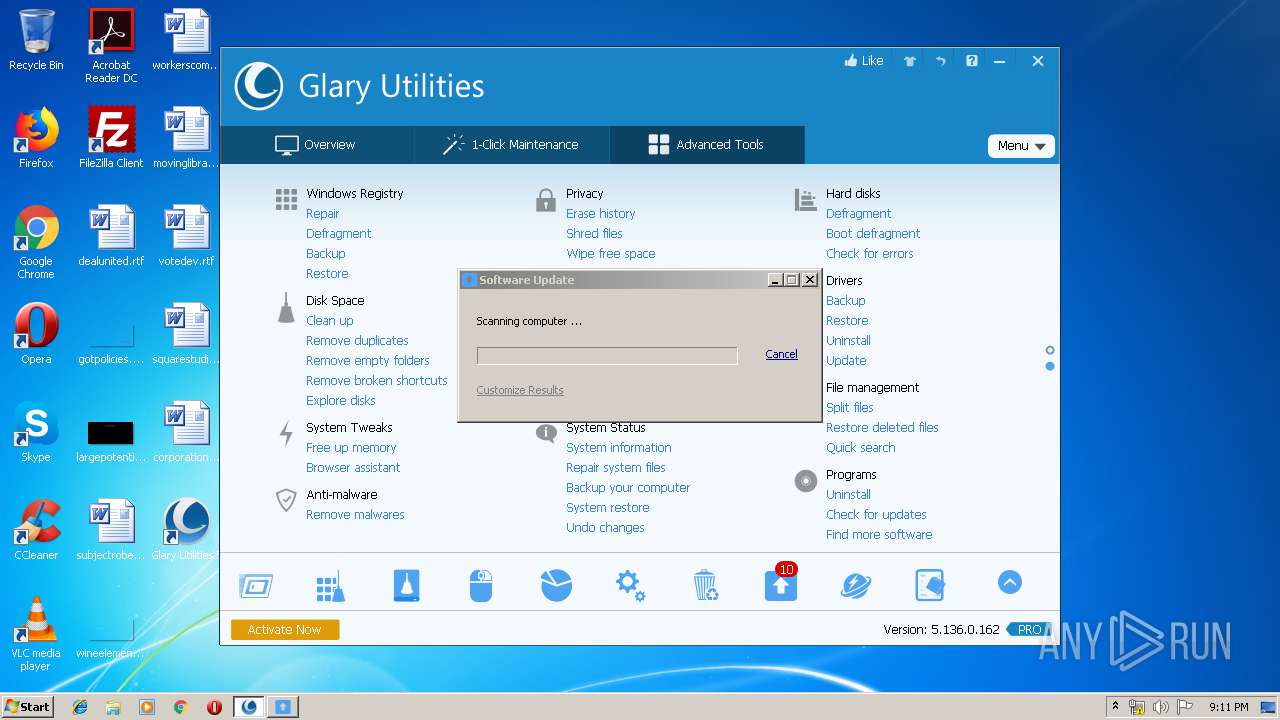
Task: Open the Software Update icon with badge 10
Action: (x=781, y=582)
